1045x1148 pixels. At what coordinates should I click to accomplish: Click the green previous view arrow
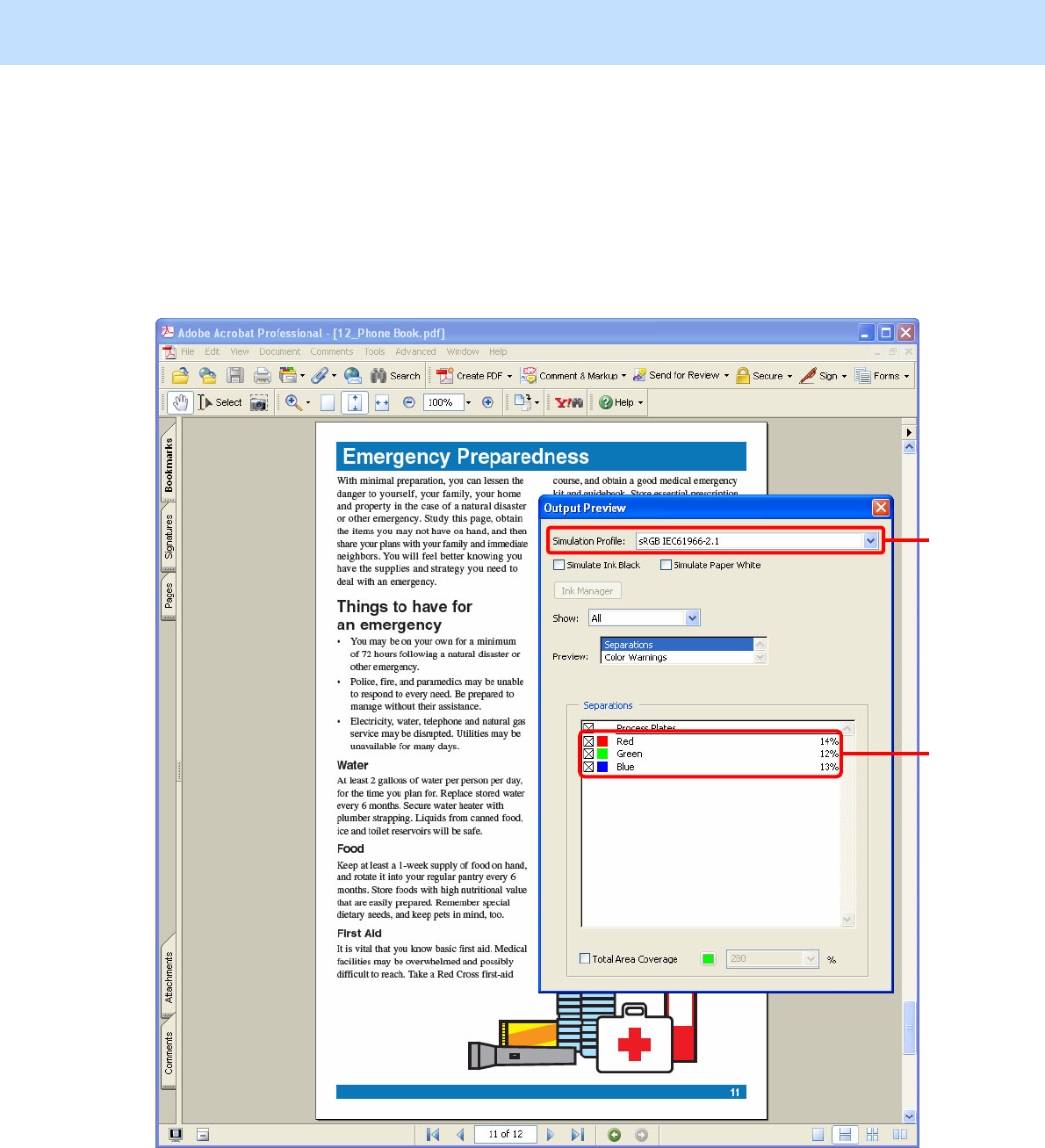(615, 1135)
